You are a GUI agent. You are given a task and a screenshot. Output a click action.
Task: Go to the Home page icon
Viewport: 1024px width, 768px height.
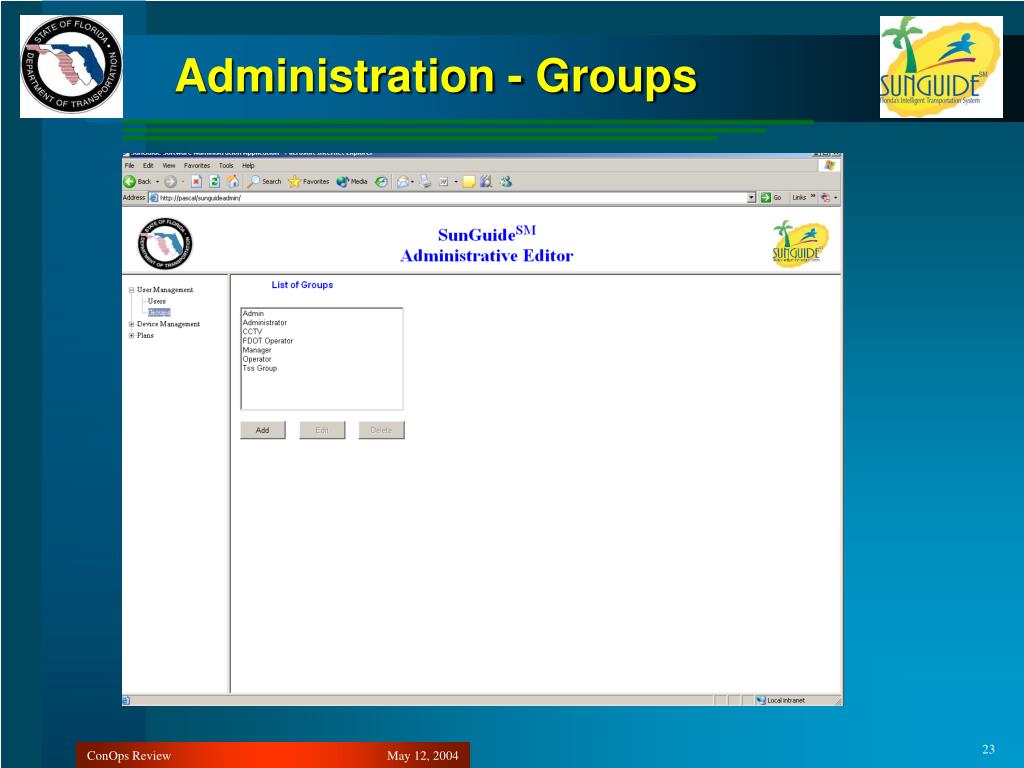click(x=232, y=182)
